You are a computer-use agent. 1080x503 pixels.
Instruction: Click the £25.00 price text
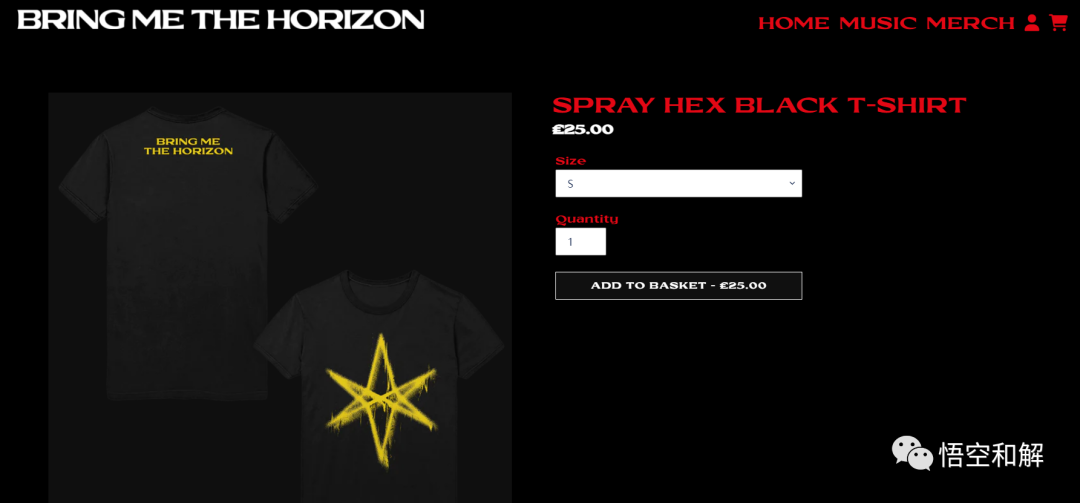coord(583,130)
